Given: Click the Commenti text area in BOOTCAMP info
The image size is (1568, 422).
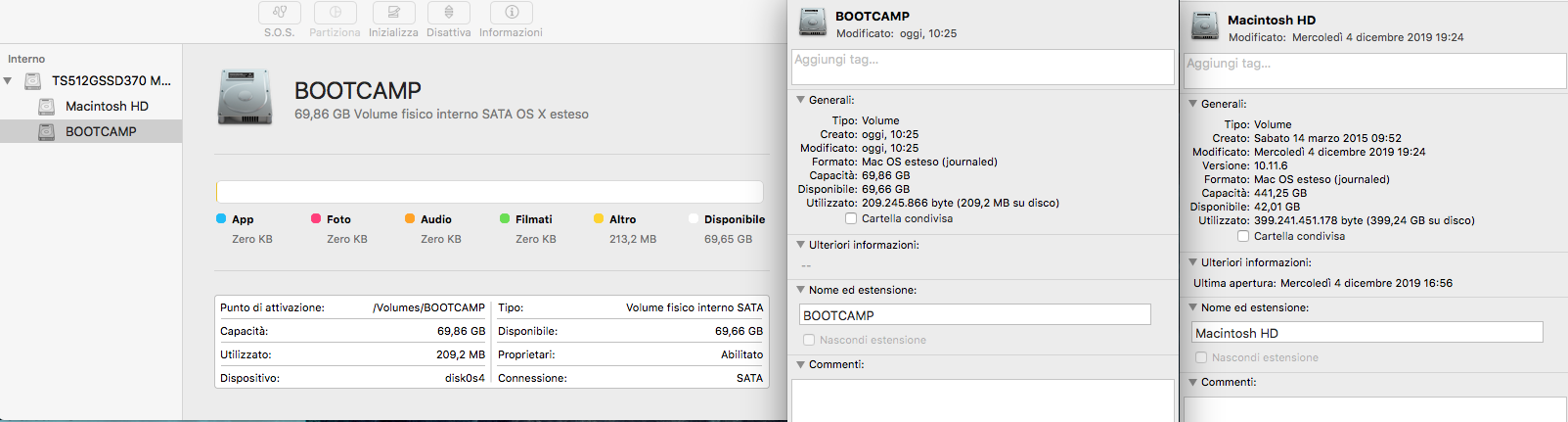Looking at the screenshot, I should [x=983, y=400].
